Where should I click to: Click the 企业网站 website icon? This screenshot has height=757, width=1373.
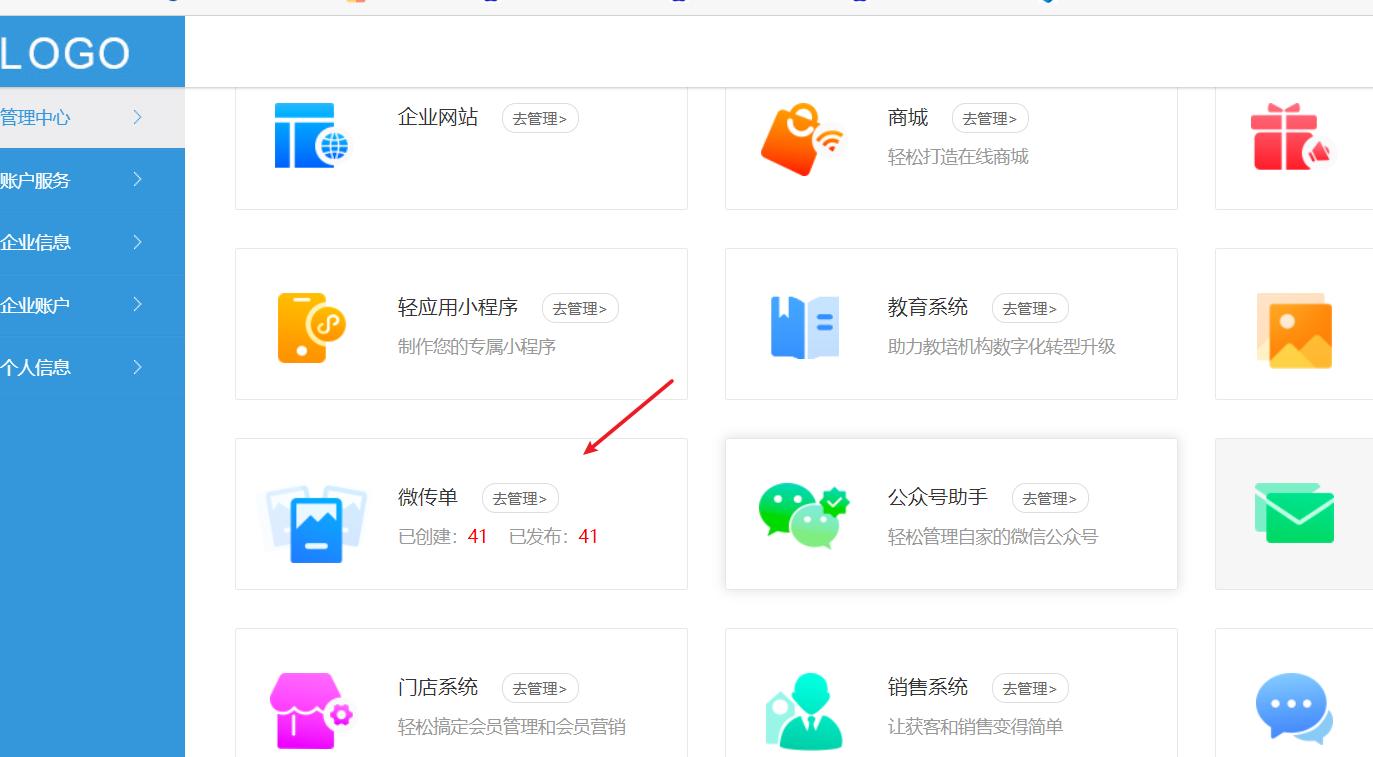coord(311,133)
